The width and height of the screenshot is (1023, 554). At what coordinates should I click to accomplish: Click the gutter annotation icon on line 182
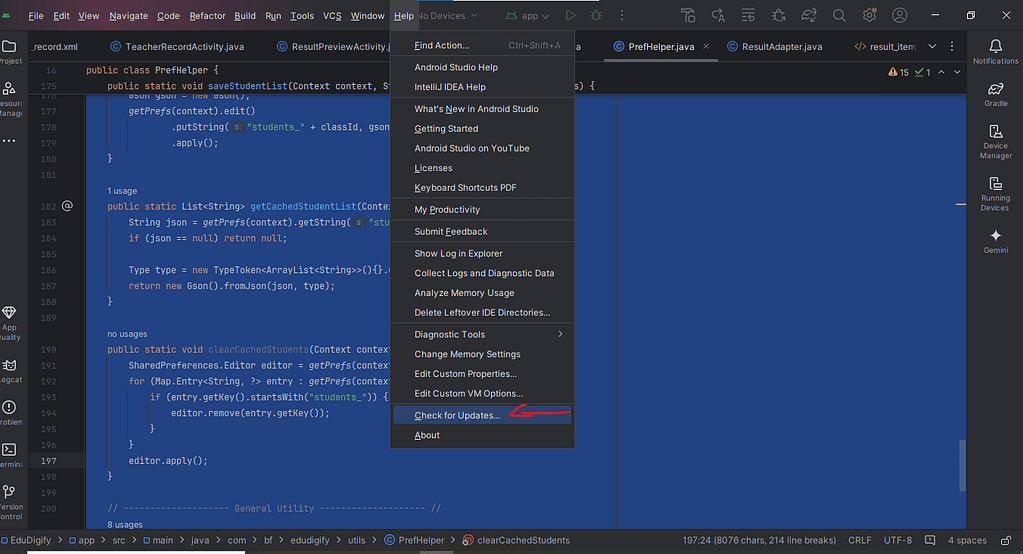coord(67,206)
